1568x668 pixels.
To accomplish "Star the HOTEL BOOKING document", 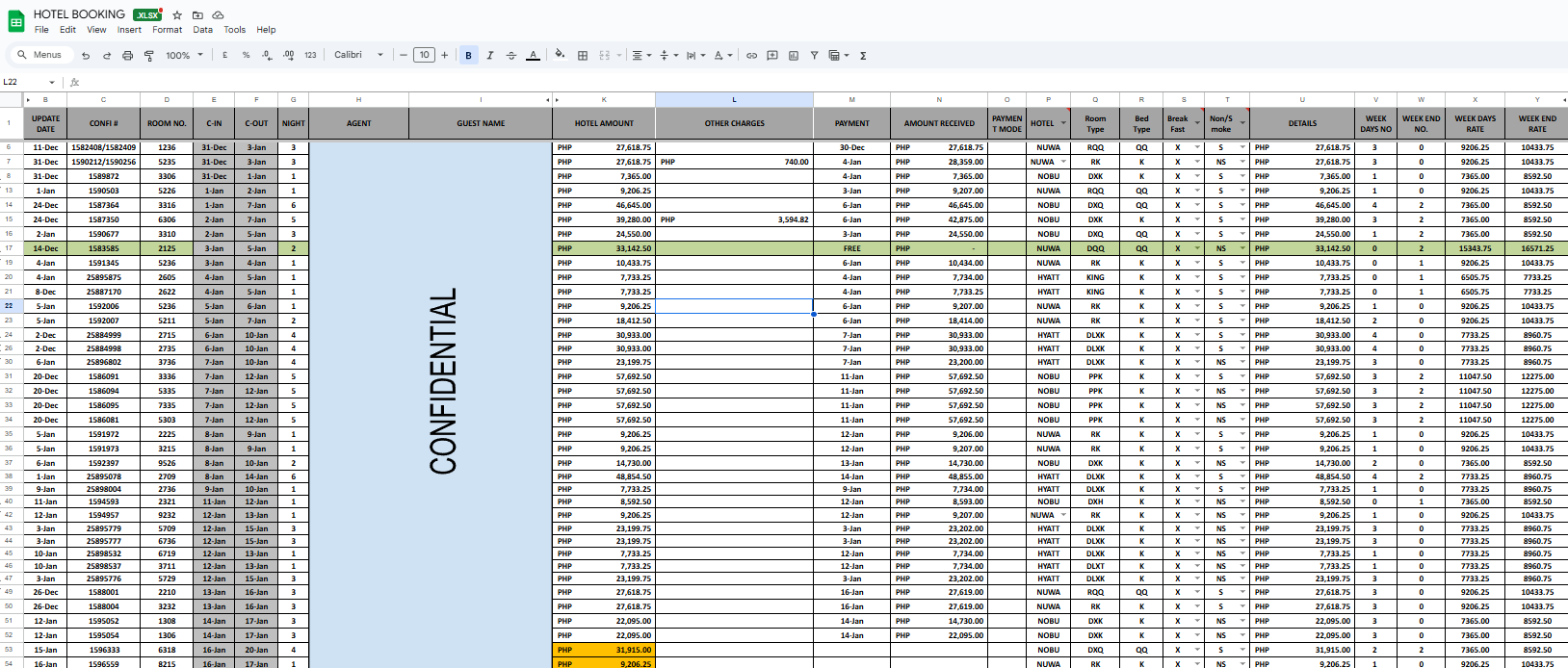I will click(177, 15).
